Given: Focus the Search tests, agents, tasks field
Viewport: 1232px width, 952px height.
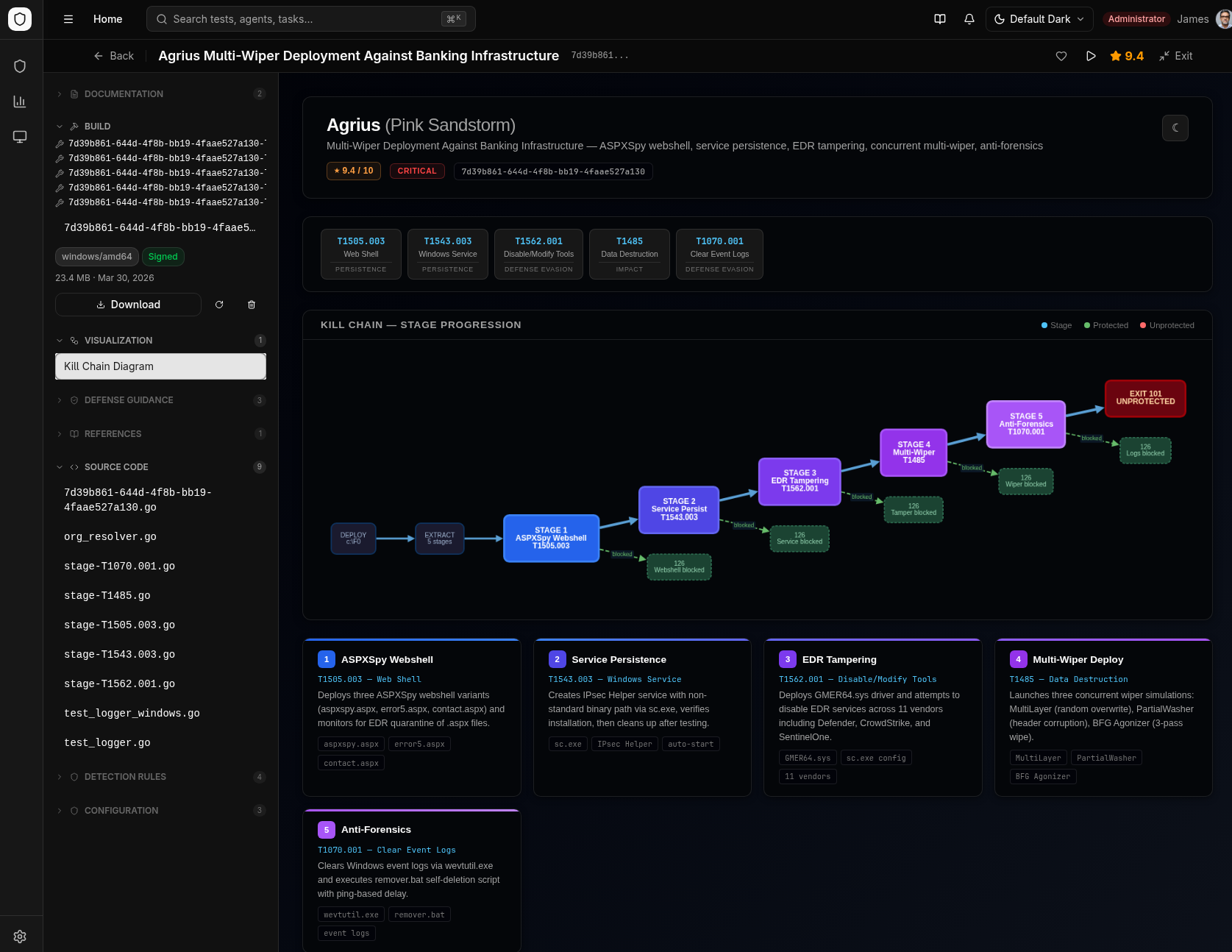Looking at the screenshot, I should 311,19.
